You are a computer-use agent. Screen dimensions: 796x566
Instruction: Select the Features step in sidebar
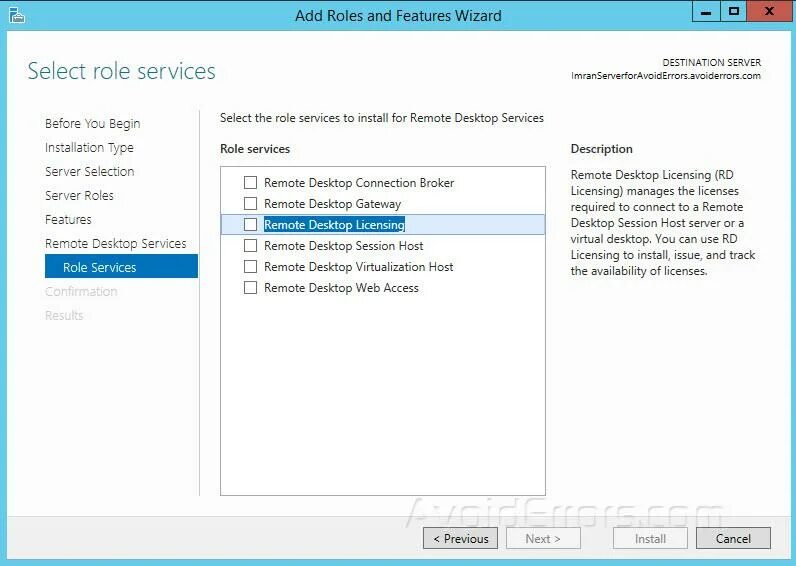click(68, 219)
